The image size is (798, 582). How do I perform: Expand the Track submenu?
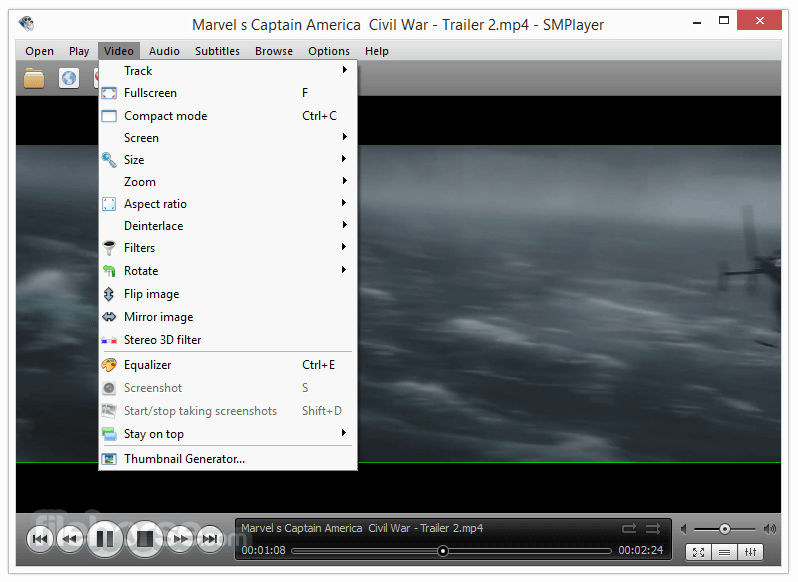228,71
